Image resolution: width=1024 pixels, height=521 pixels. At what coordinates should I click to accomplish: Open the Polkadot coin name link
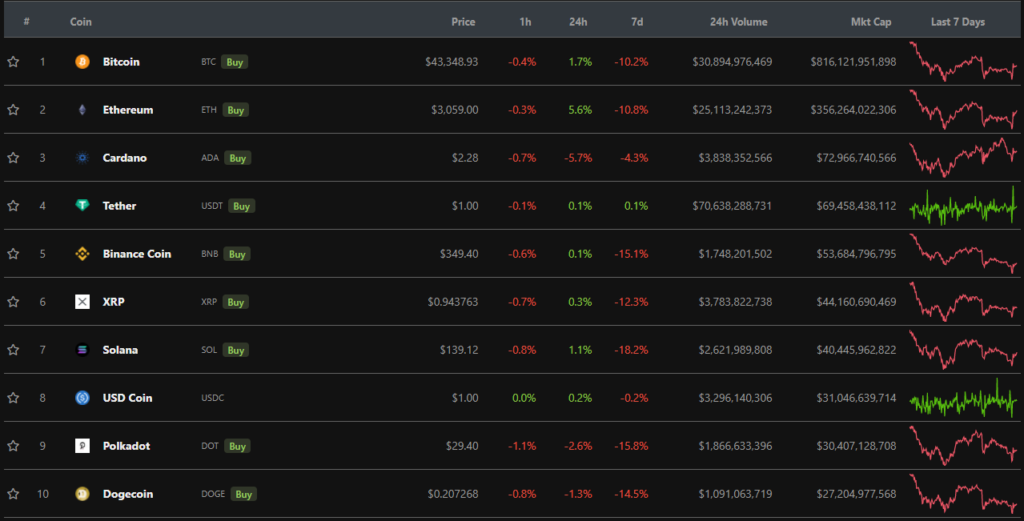click(x=126, y=446)
